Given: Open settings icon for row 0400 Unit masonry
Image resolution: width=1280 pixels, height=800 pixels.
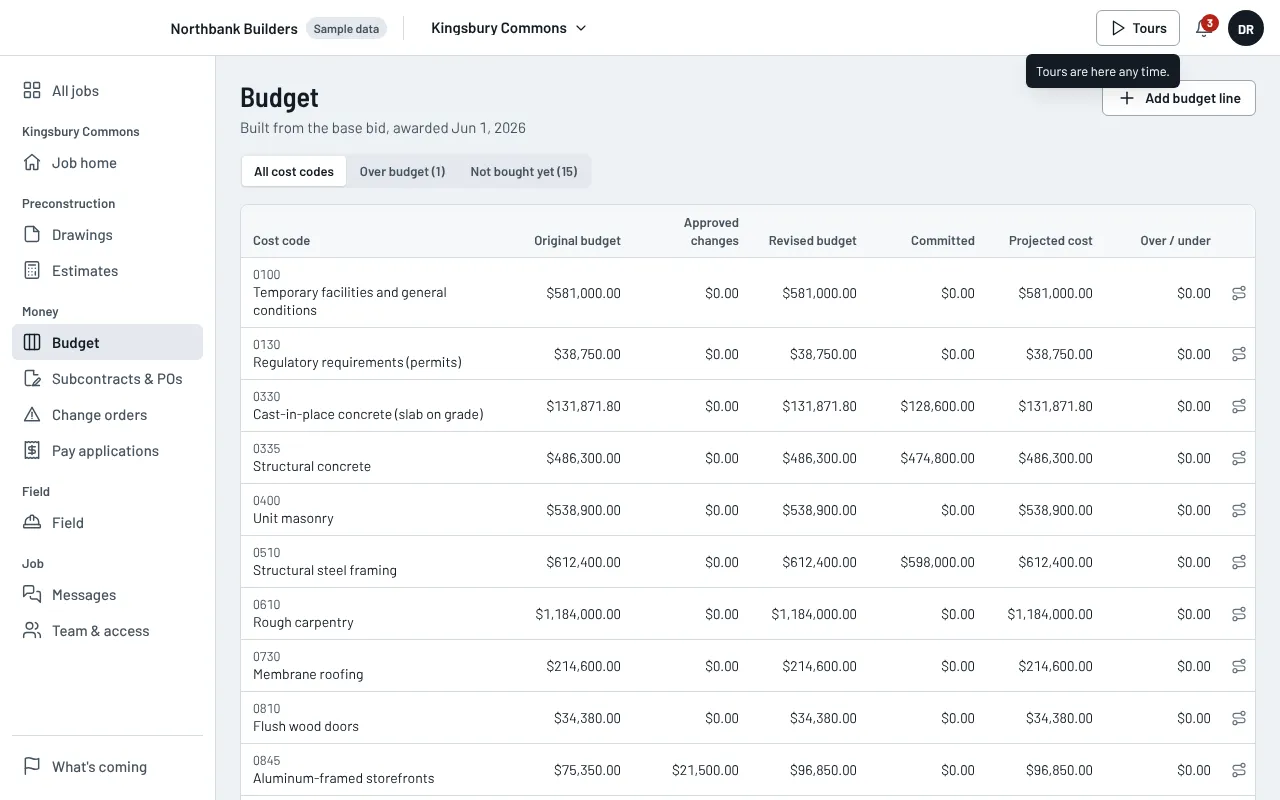Looking at the screenshot, I should click(1239, 510).
